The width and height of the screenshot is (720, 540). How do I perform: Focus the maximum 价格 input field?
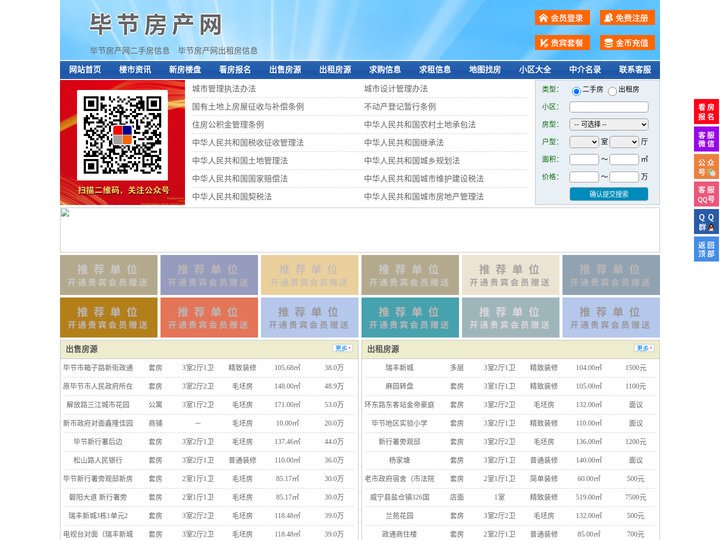[624, 177]
